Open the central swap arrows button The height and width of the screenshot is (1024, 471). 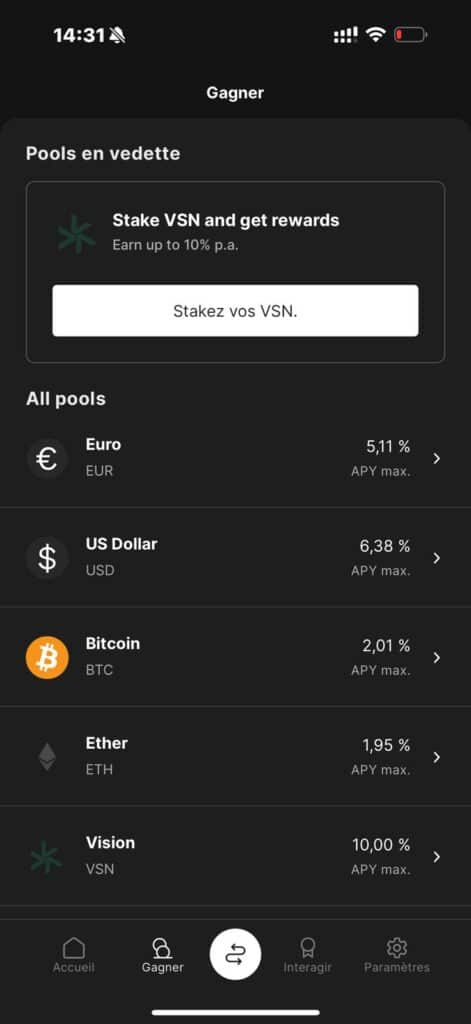pos(235,954)
